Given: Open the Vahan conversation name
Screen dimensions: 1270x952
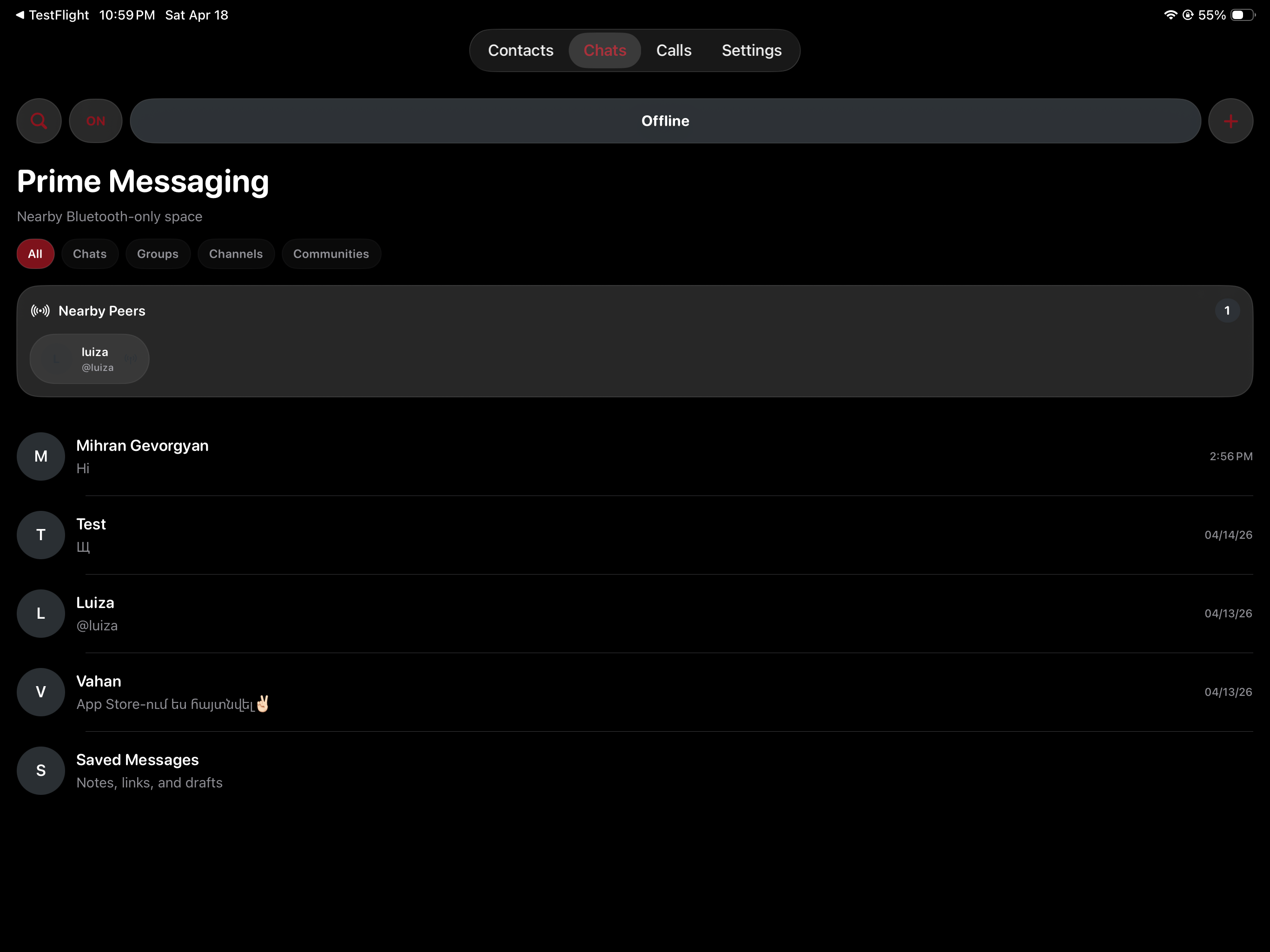Looking at the screenshot, I should click(x=99, y=681).
